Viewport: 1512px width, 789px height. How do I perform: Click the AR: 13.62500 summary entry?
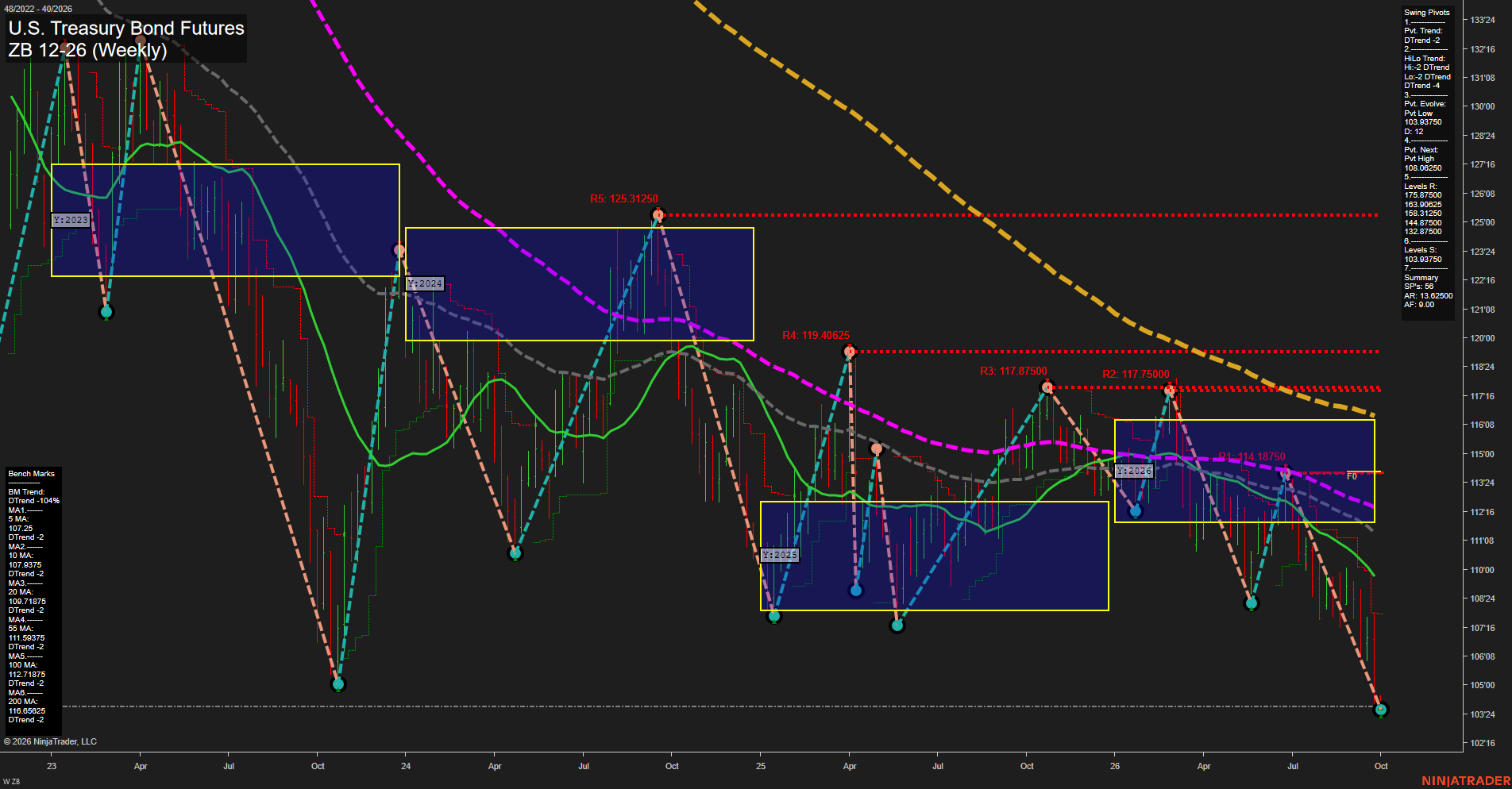1428,296
